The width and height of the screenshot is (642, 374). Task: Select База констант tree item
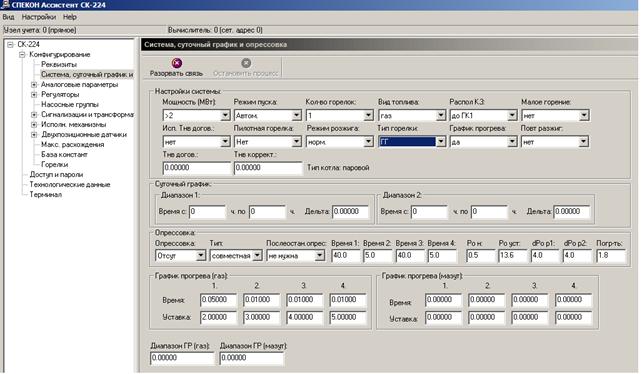tap(64, 154)
